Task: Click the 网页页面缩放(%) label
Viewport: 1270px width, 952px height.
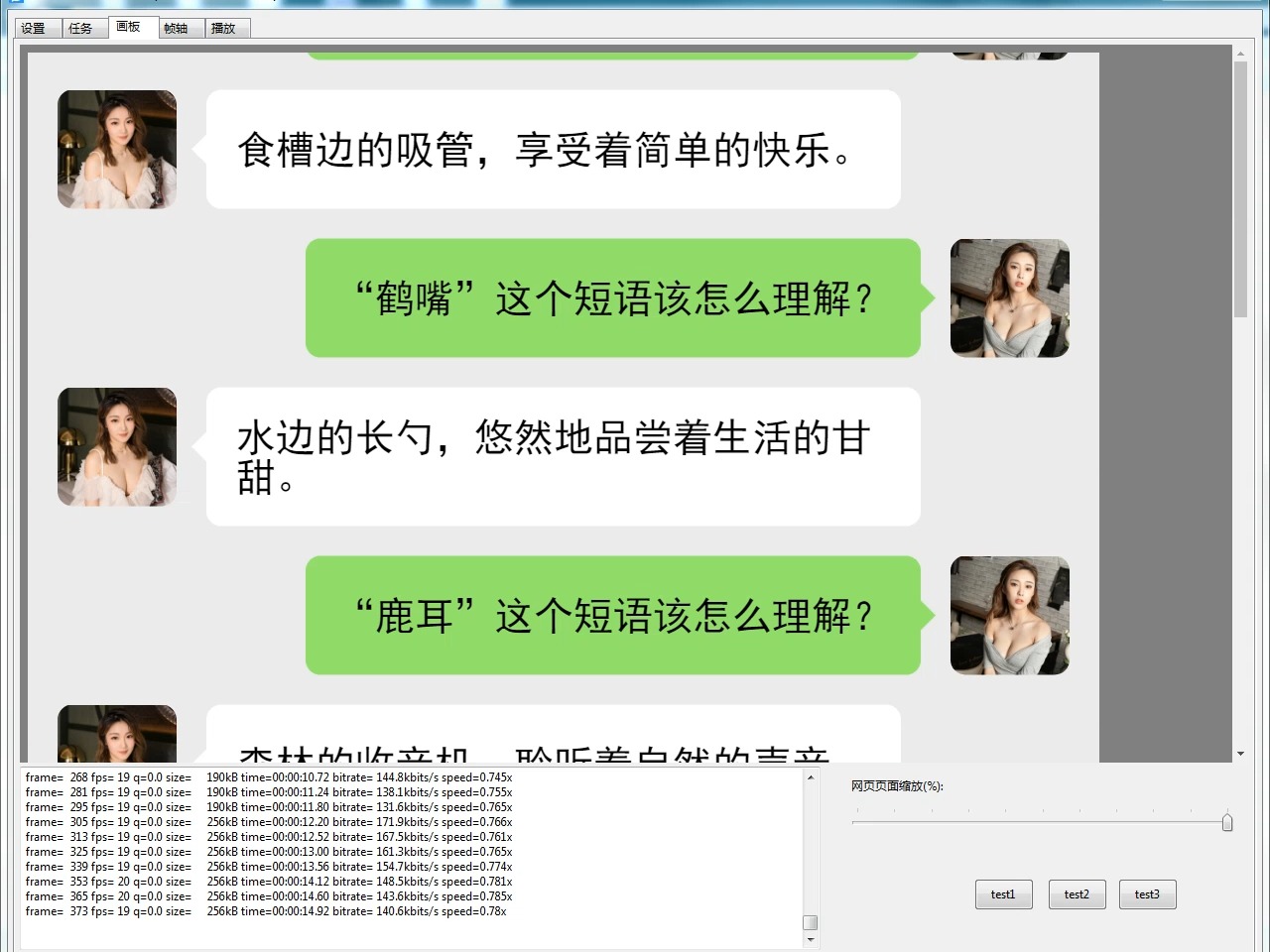Action: tap(897, 786)
